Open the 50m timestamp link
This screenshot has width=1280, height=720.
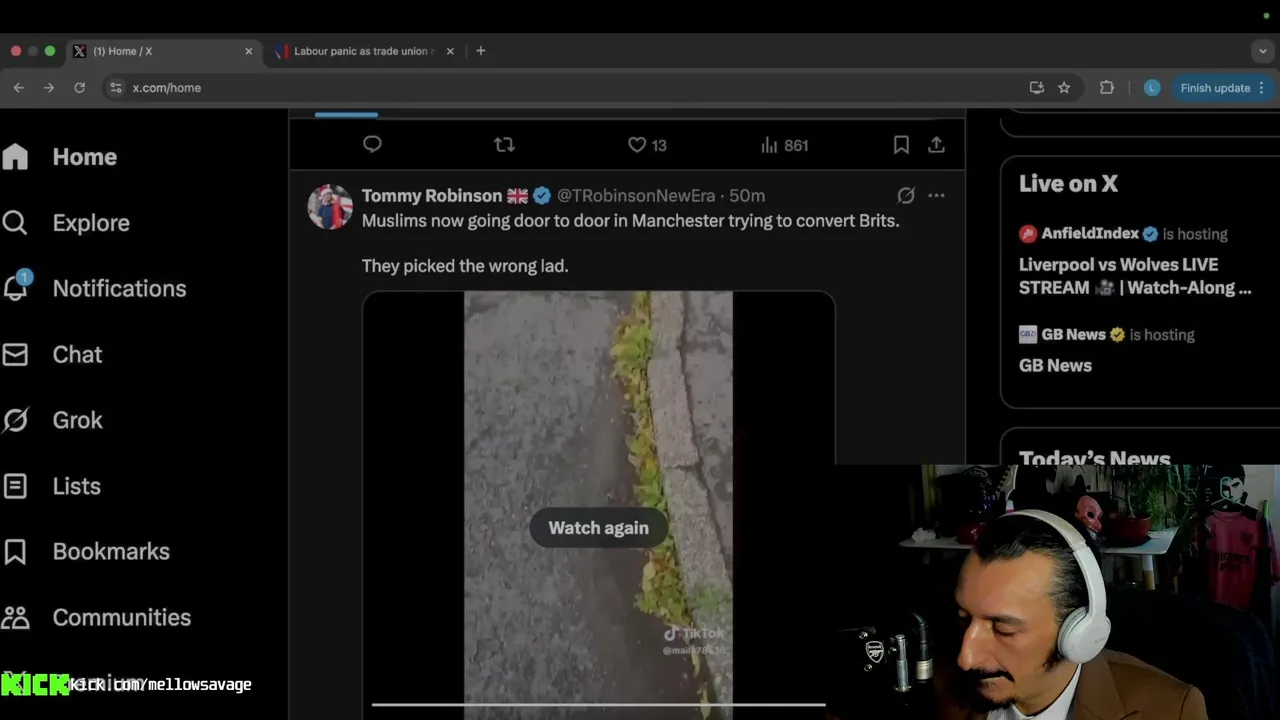747,196
